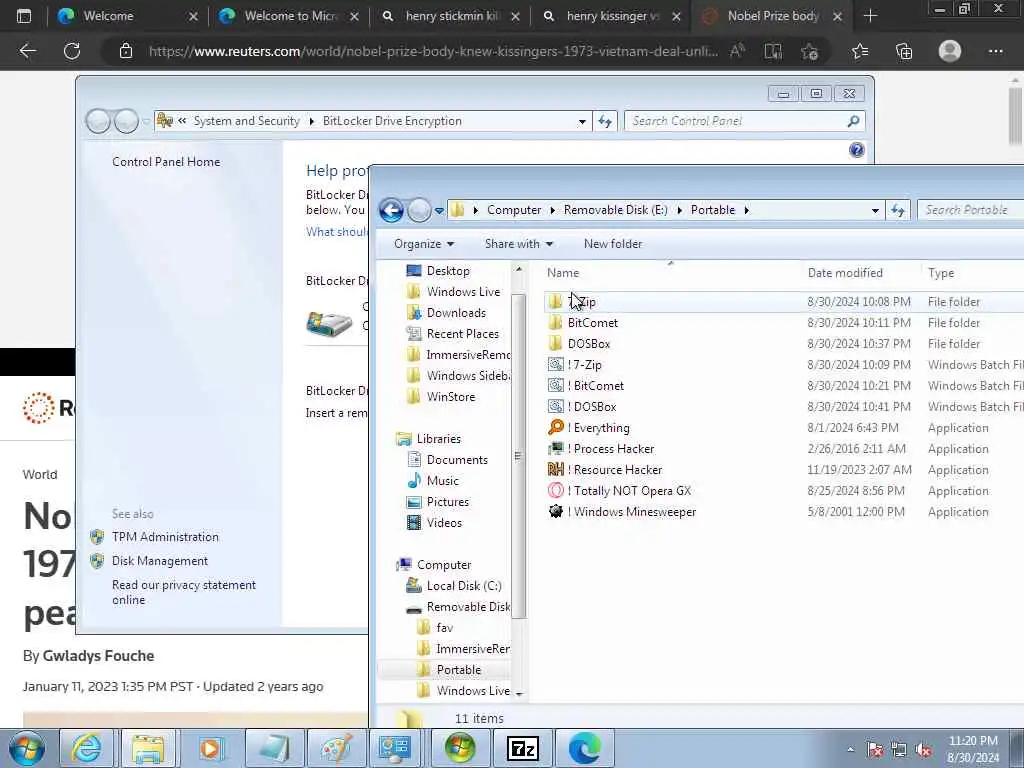
Task: Click the Search Portable field
Action: pos(970,210)
